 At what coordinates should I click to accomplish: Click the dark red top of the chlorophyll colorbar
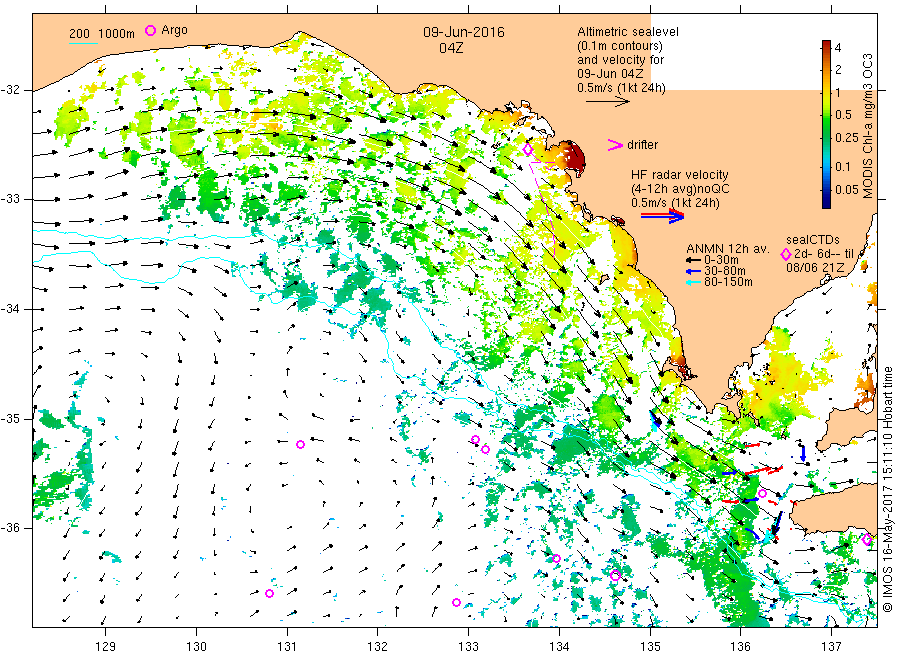coord(827,47)
